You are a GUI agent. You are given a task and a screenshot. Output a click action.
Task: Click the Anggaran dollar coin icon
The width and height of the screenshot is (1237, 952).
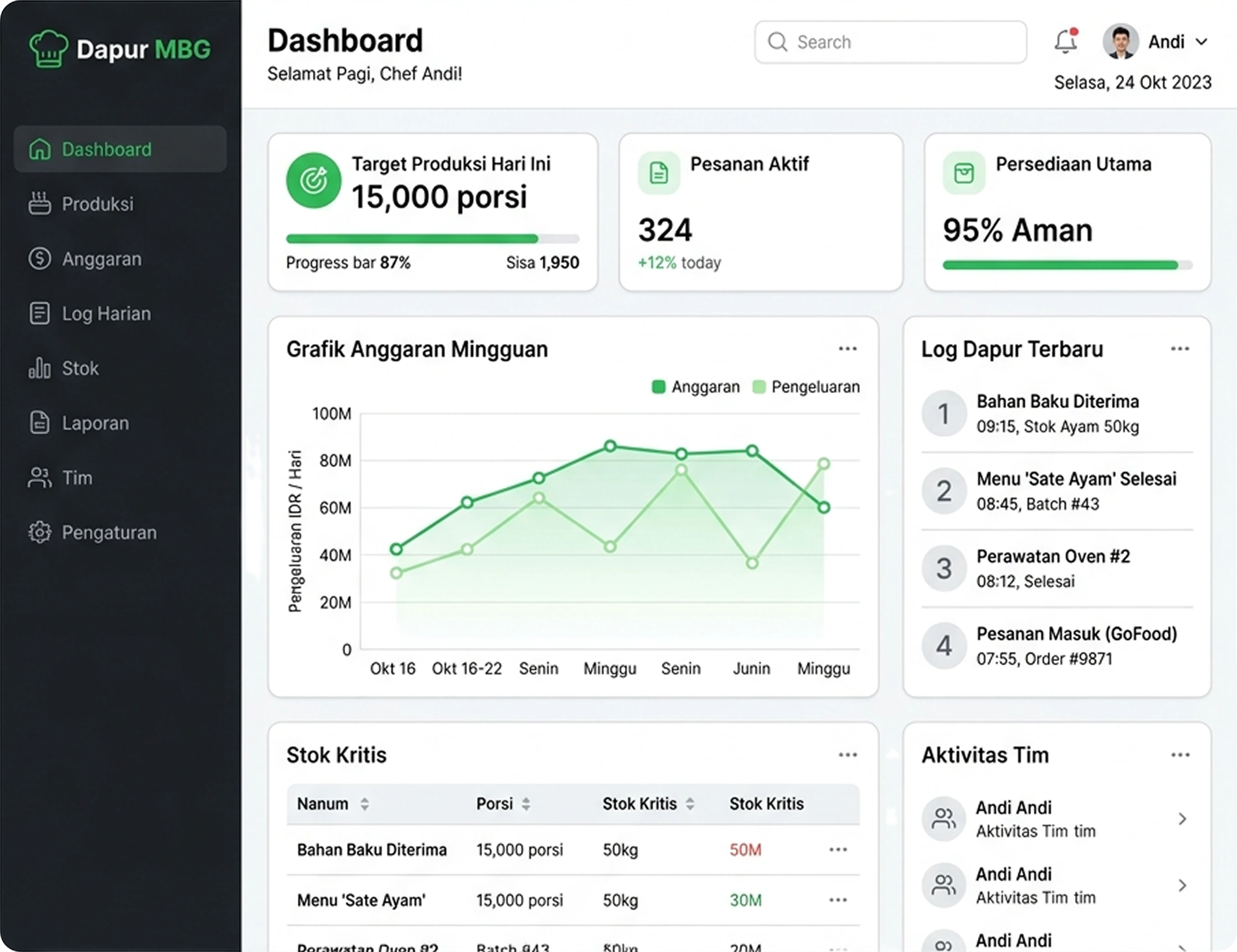[x=40, y=258]
